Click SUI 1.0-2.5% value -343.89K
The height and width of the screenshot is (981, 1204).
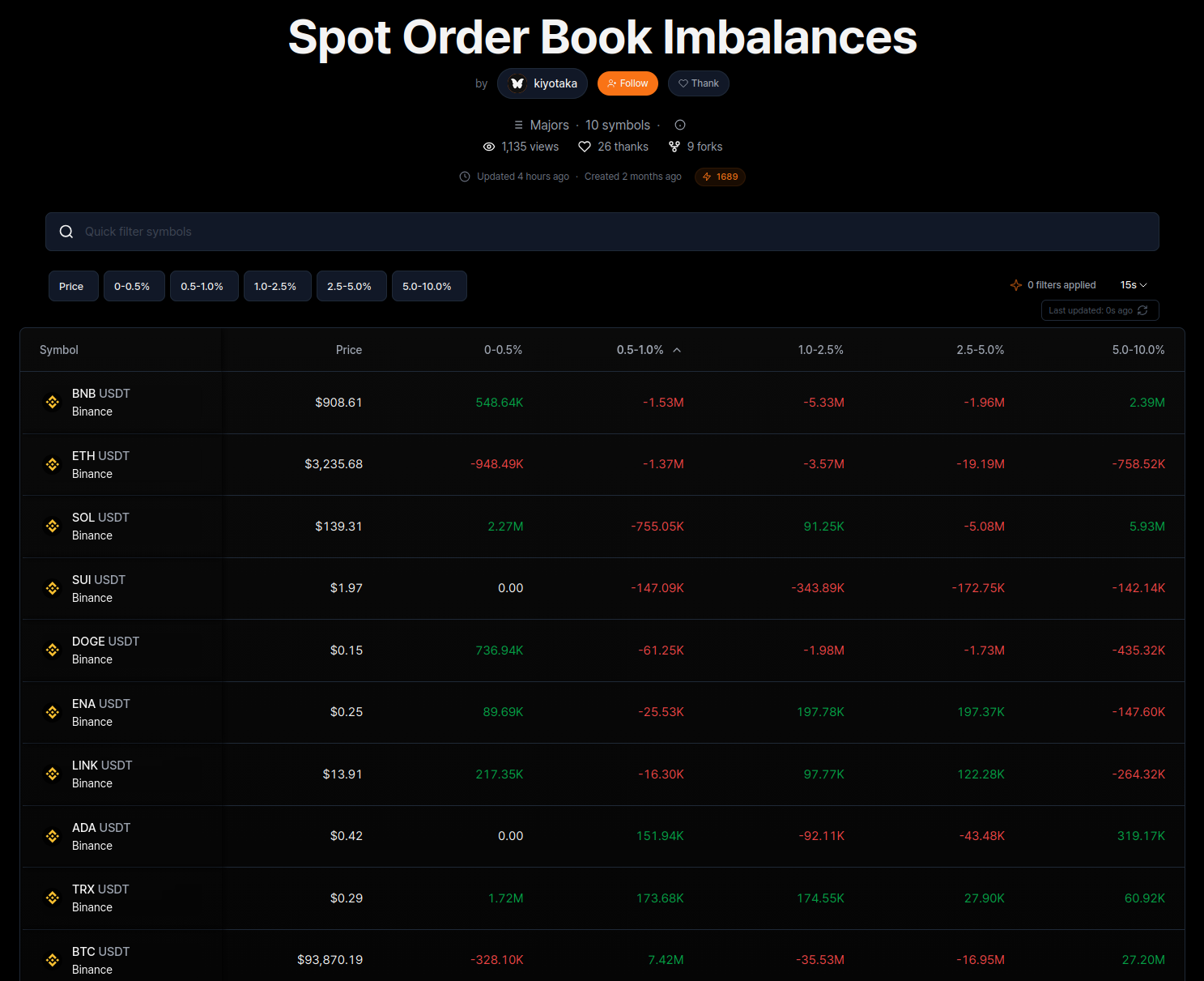[x=818, y=588]
